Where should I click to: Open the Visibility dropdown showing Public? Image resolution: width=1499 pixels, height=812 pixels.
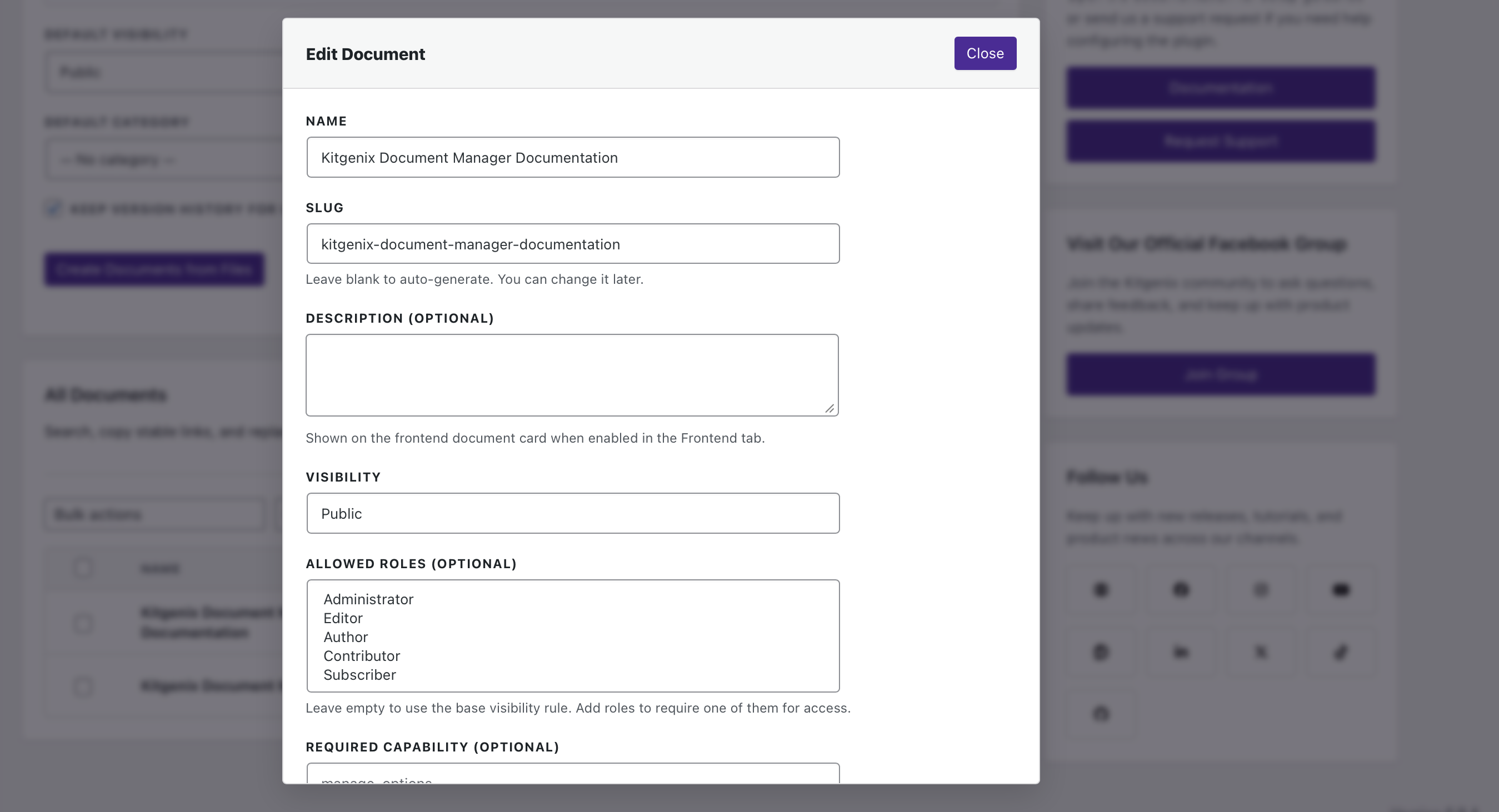point(573,513)
